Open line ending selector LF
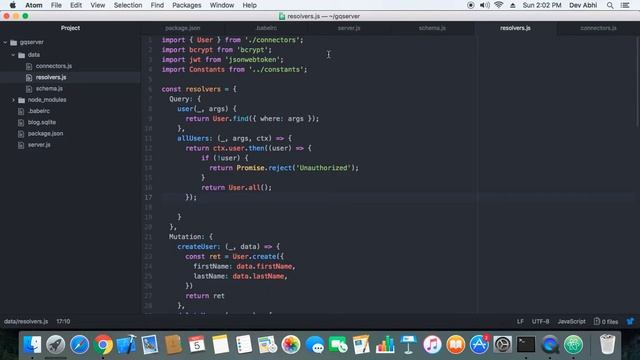Image resolution: width=640 pixels, height=360 pixels. (520, 321)
